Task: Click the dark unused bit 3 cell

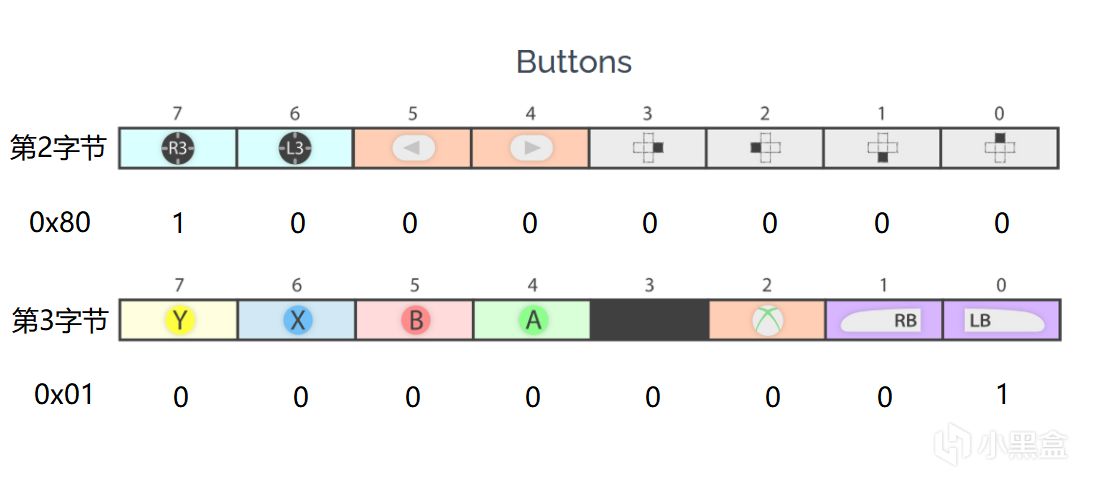Action: coord(649,320)
